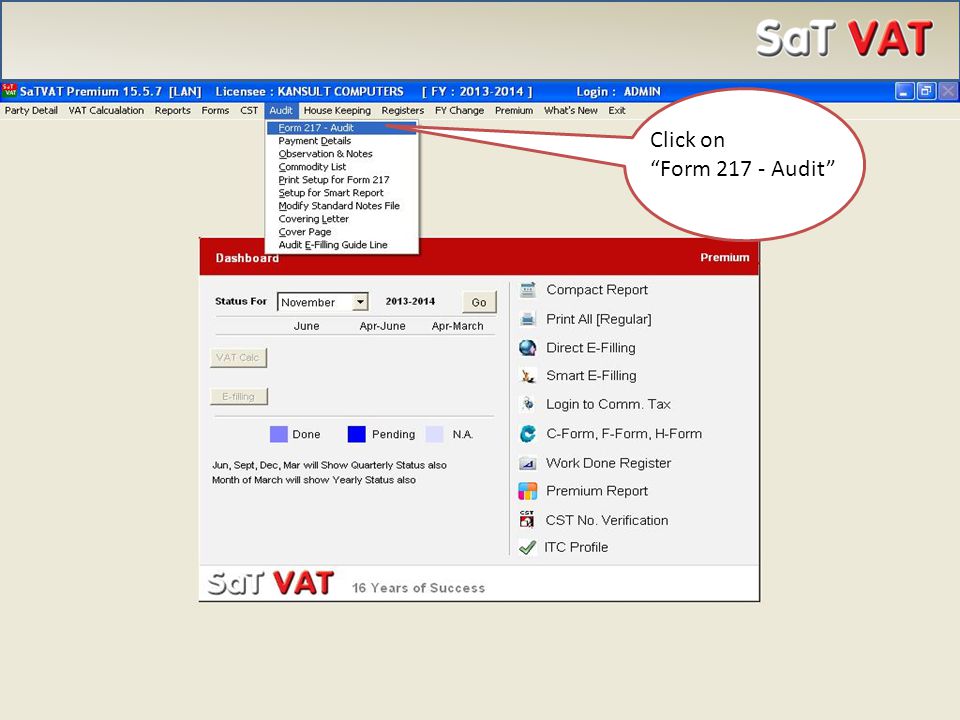This screenshot has width=960, height=720.
Task: Open the ITC Profile link
Action: point(576,547)
